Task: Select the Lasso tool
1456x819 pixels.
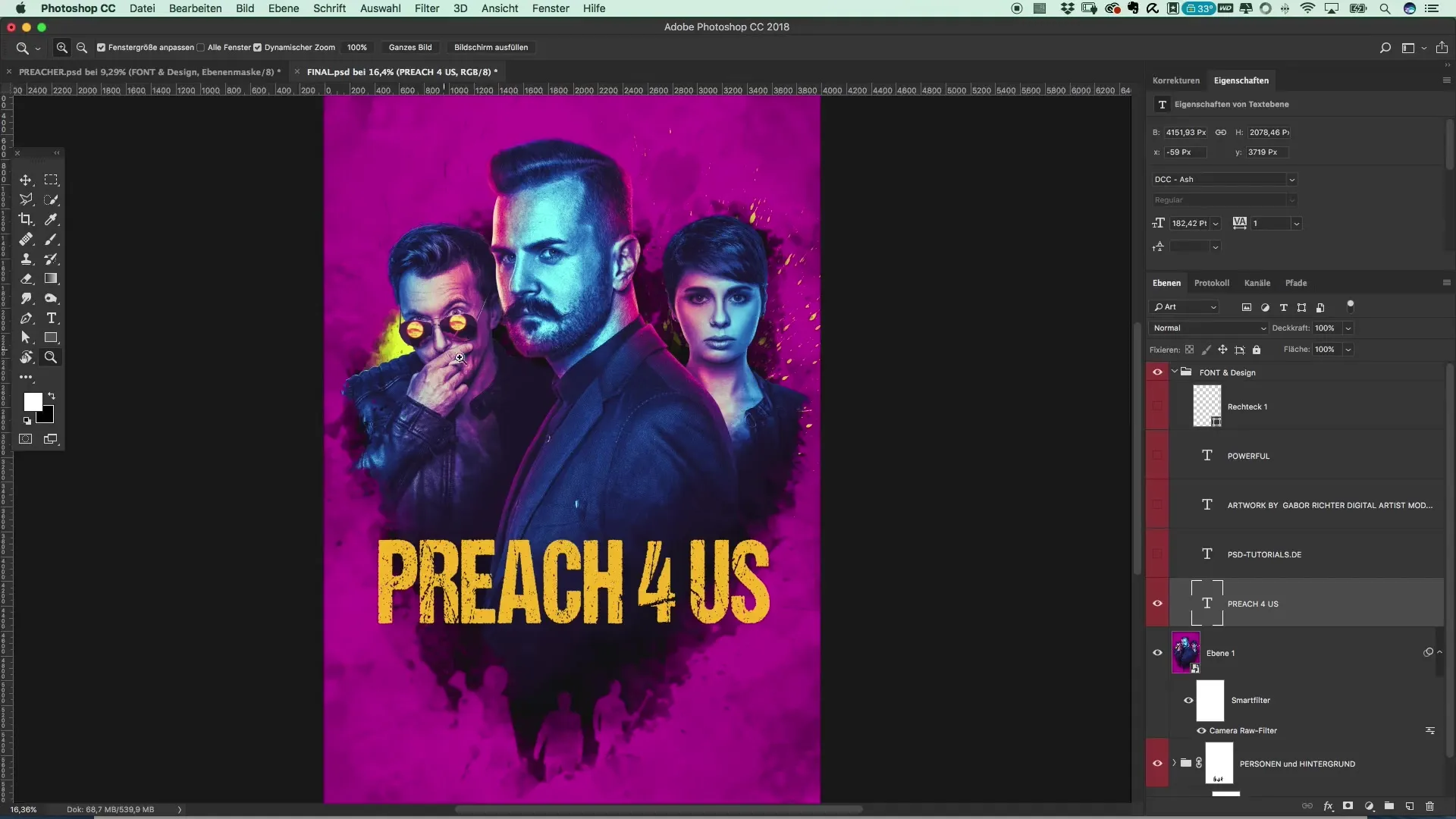Action: (26, 199)
